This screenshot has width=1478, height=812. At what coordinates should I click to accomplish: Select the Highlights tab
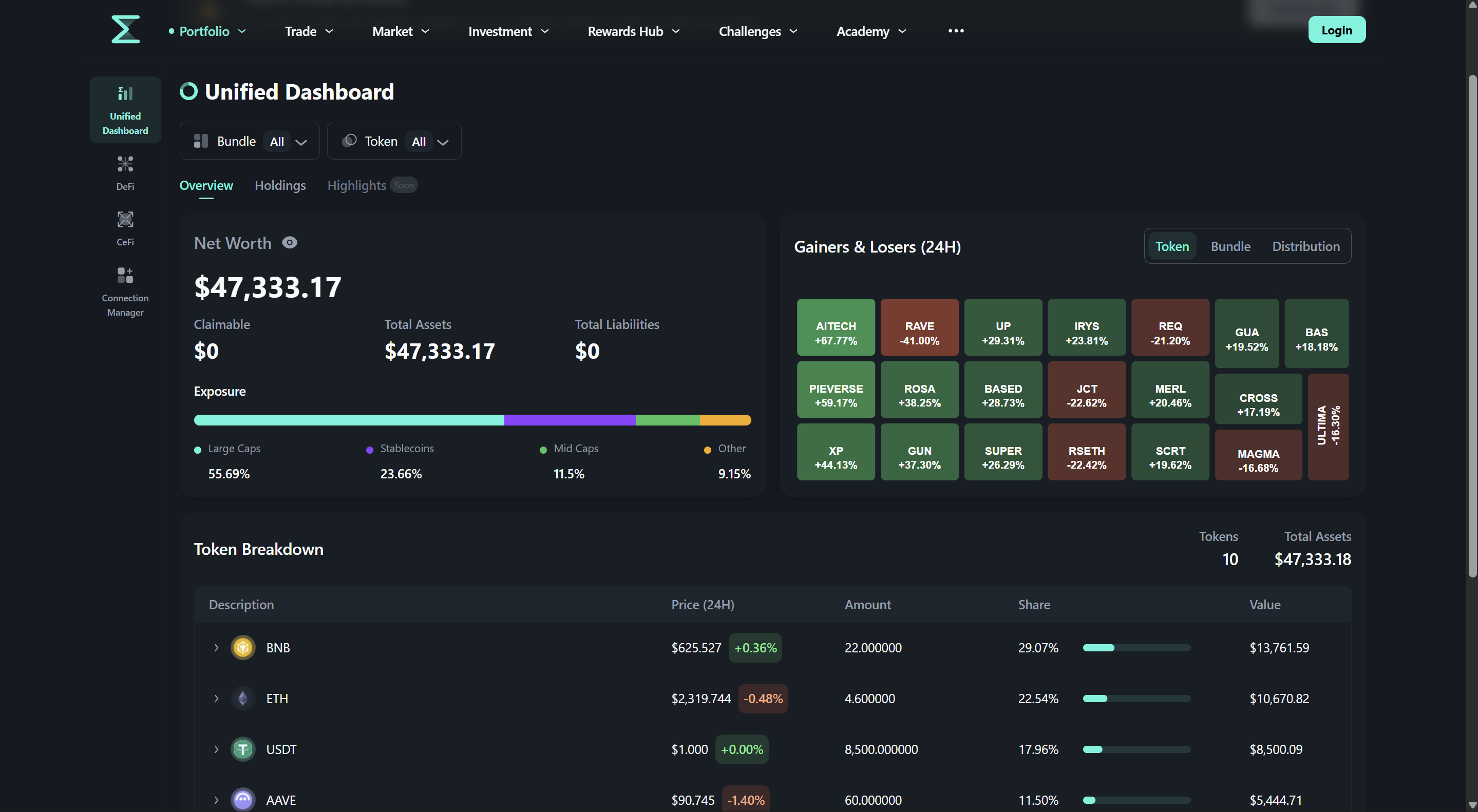[356, 186]
